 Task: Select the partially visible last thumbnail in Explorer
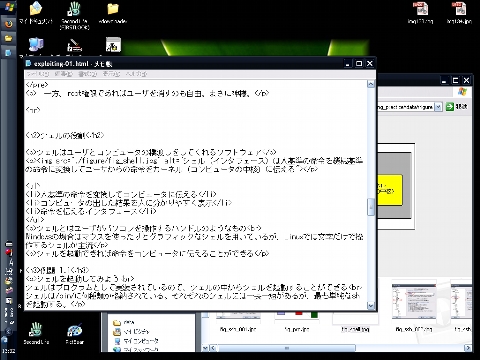(x=461, y=301)
